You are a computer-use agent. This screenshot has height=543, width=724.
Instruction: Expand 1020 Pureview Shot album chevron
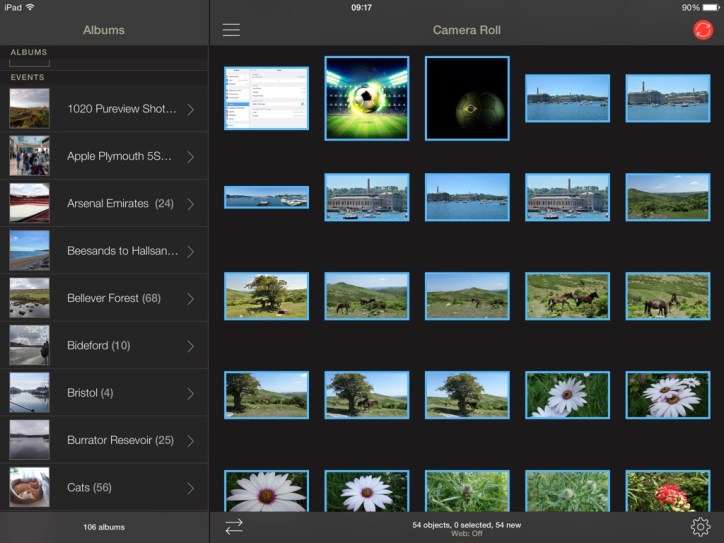click(190, 109)
